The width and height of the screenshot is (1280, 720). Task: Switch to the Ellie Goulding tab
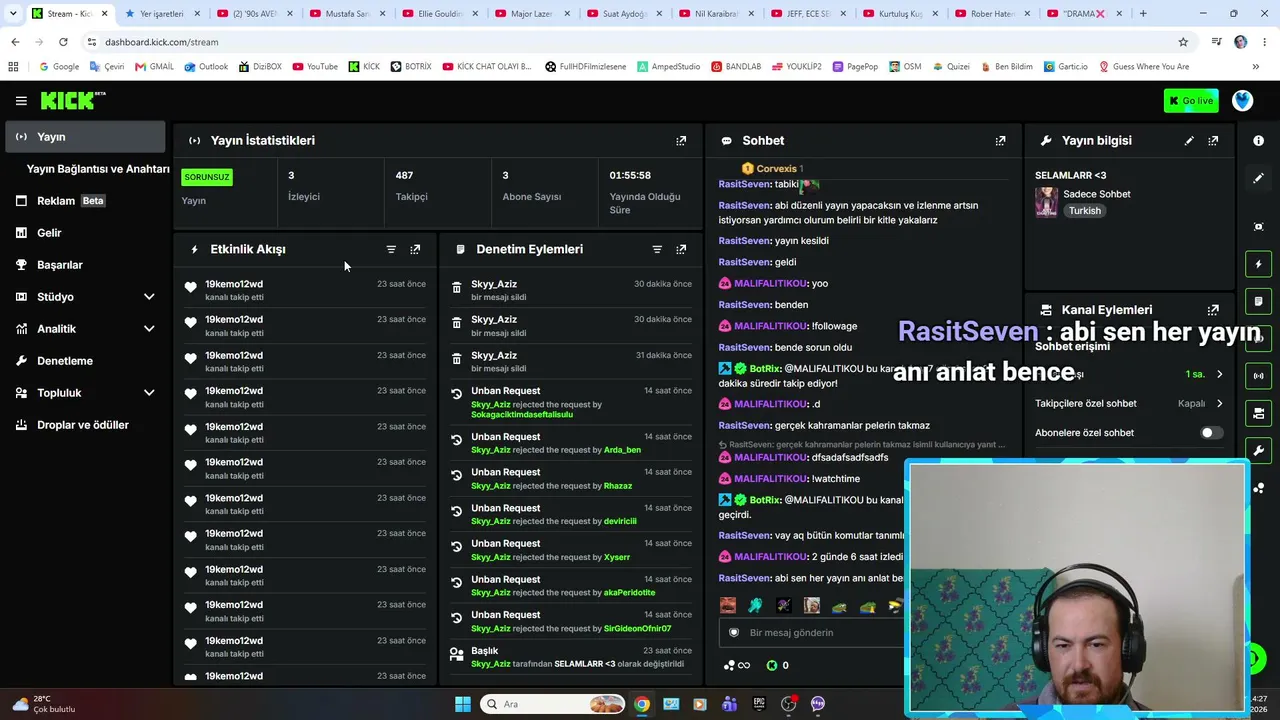(438, 14)
